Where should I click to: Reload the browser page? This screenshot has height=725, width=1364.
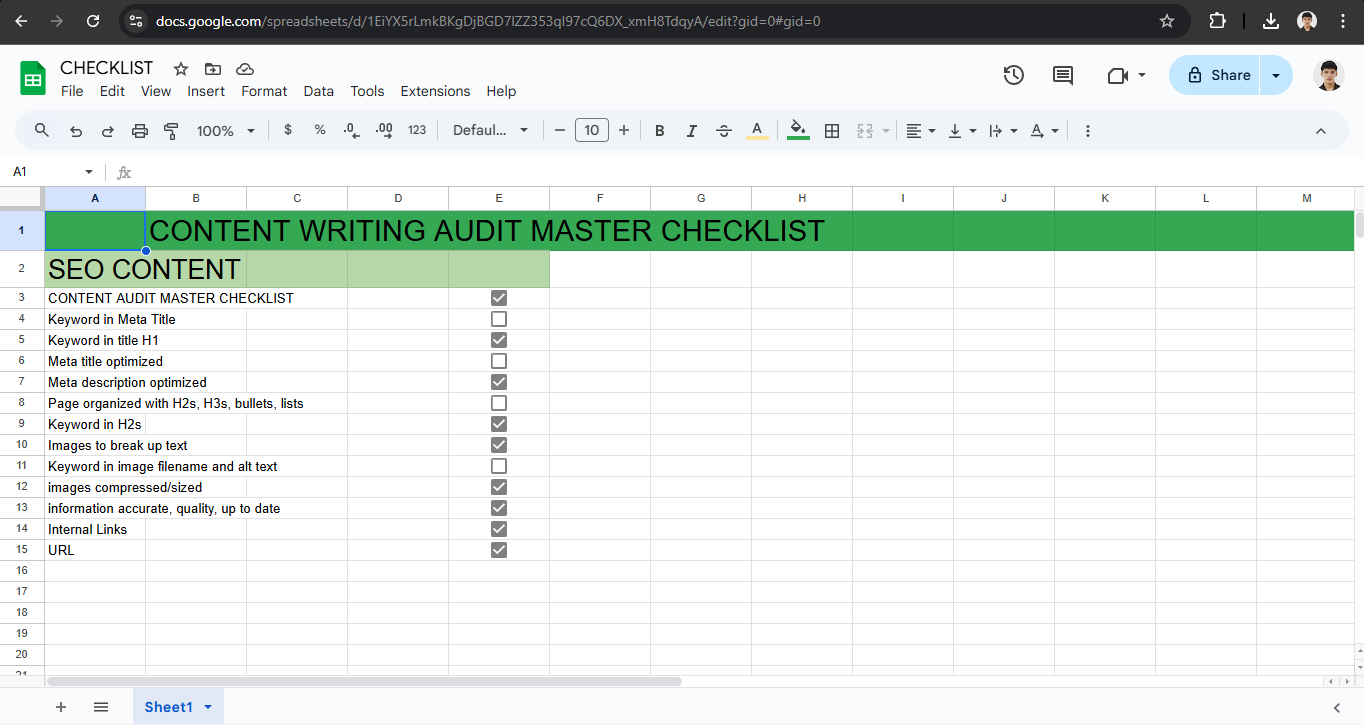[93, 21]
